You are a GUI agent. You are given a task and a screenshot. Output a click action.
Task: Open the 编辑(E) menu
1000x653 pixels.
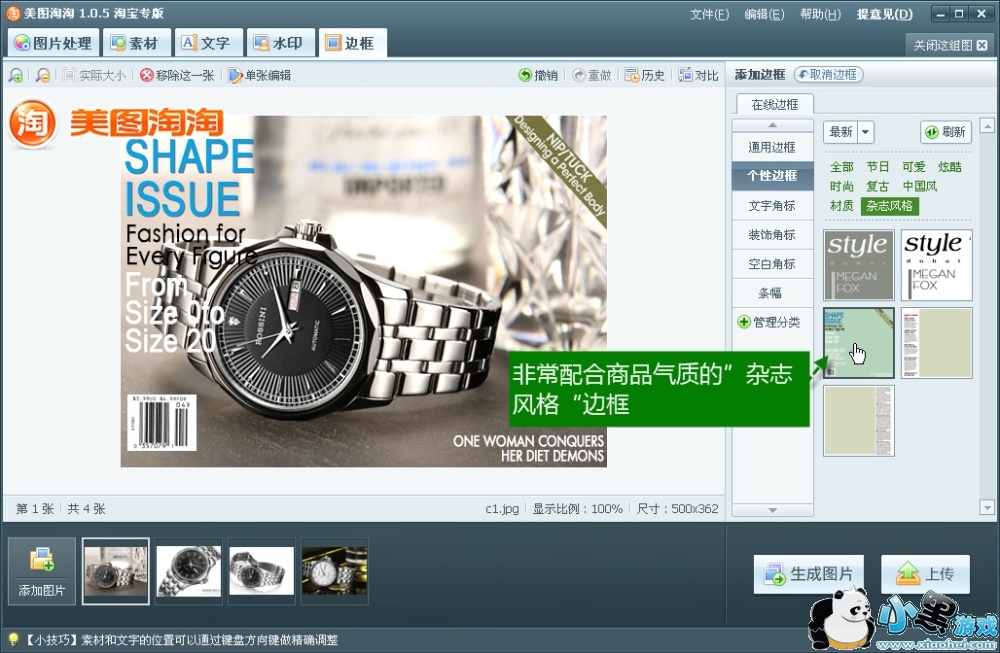(764, 14)
